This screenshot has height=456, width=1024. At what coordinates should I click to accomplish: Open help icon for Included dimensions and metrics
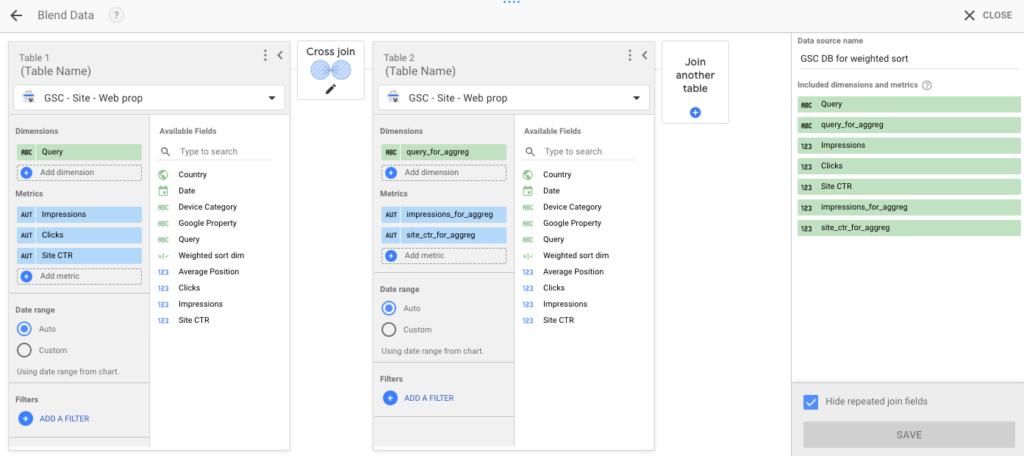coord(926,85)
